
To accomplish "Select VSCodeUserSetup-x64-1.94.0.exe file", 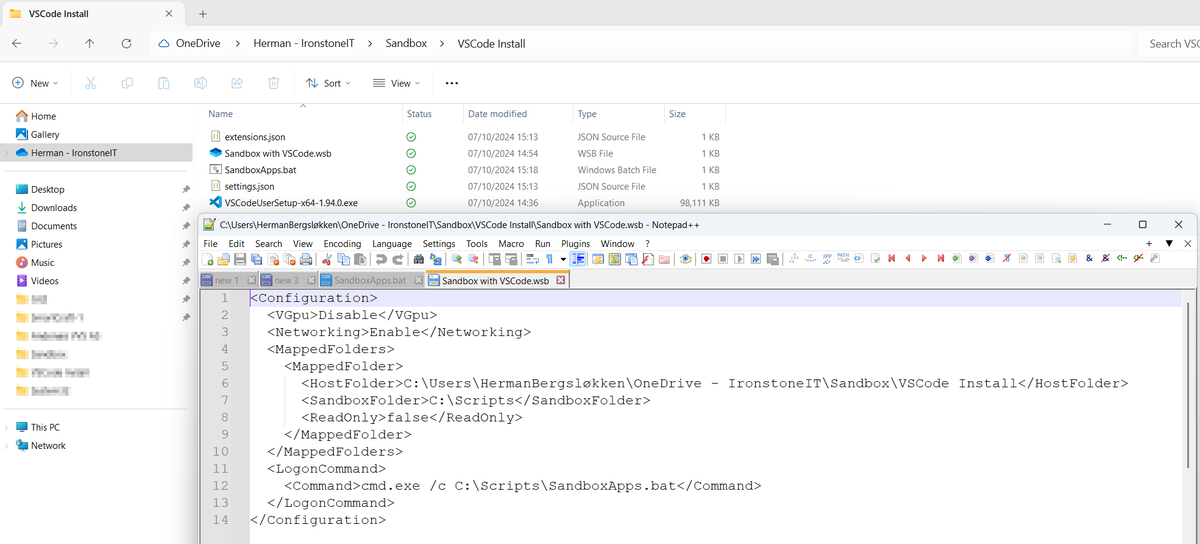I will coord(291,203).
